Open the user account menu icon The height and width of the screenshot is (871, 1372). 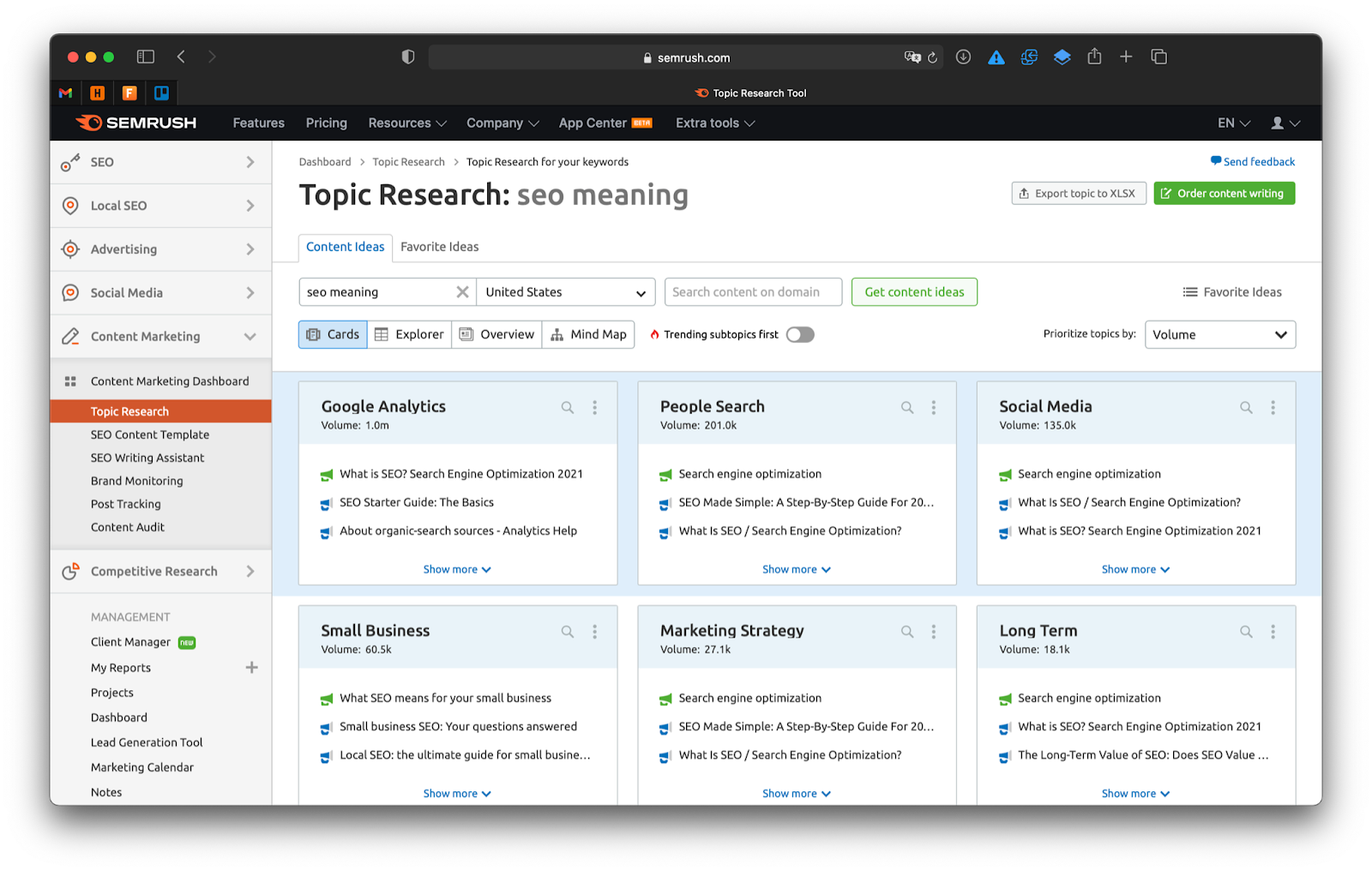coord(1285,123)
